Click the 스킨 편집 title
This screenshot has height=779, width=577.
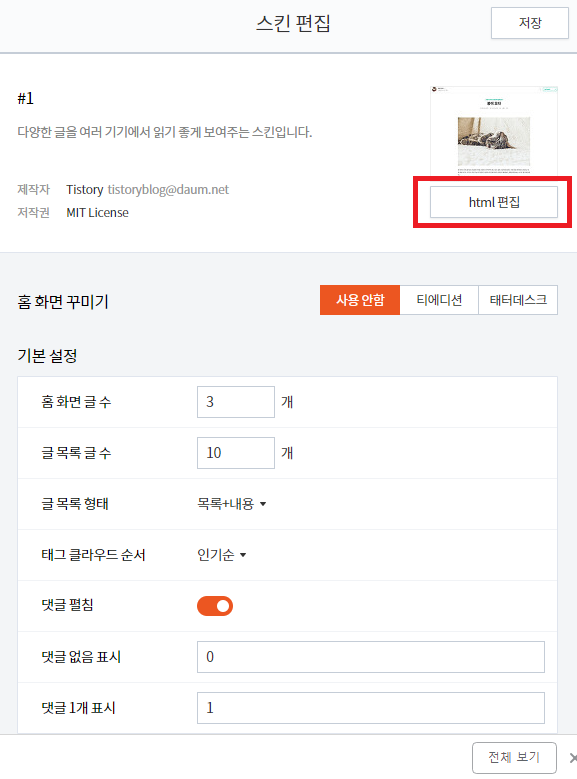point(293,23)
